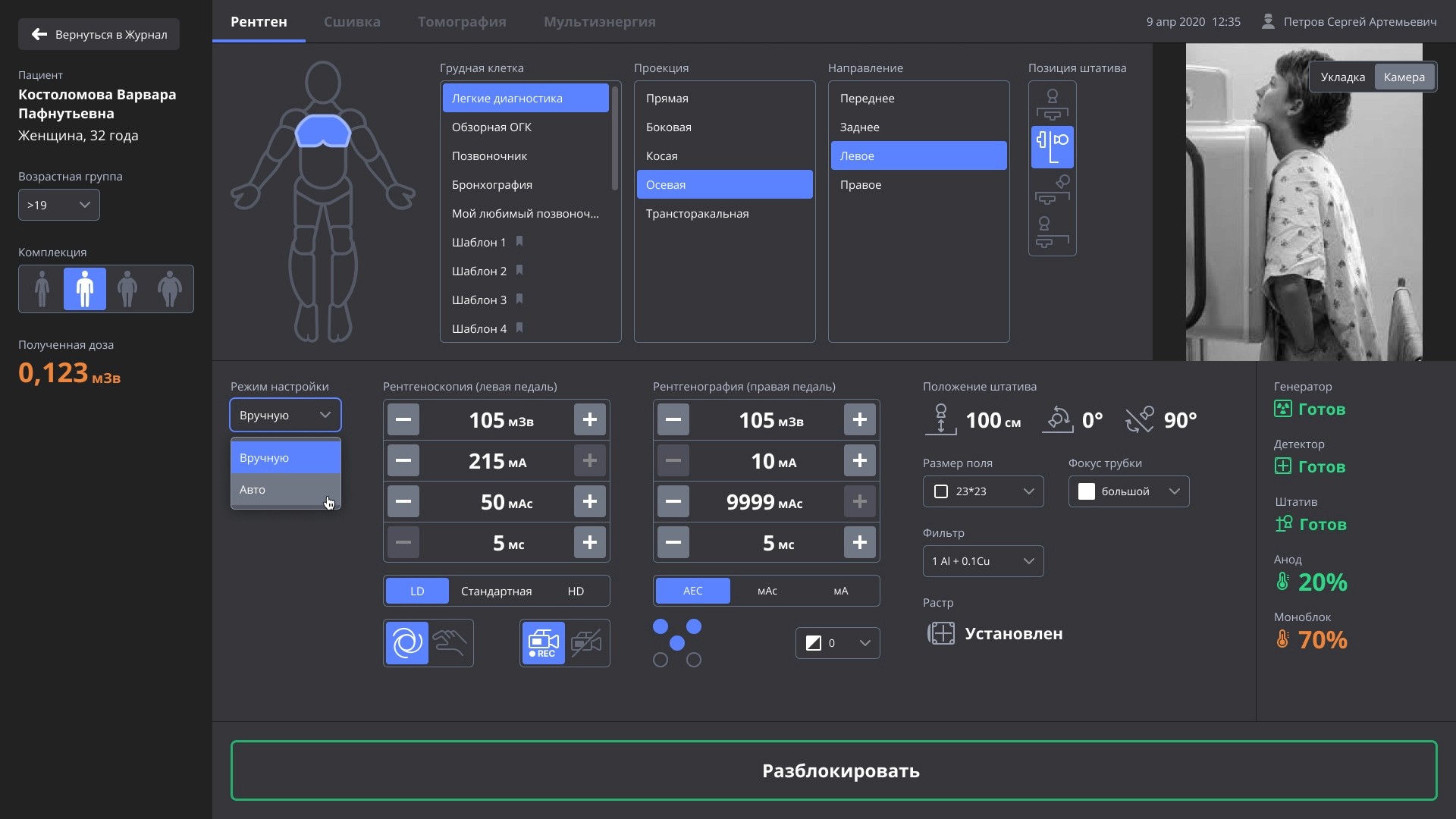Go back via Вернуться в Журнал
Viewport: 1456px width, 819px height.
99,35
